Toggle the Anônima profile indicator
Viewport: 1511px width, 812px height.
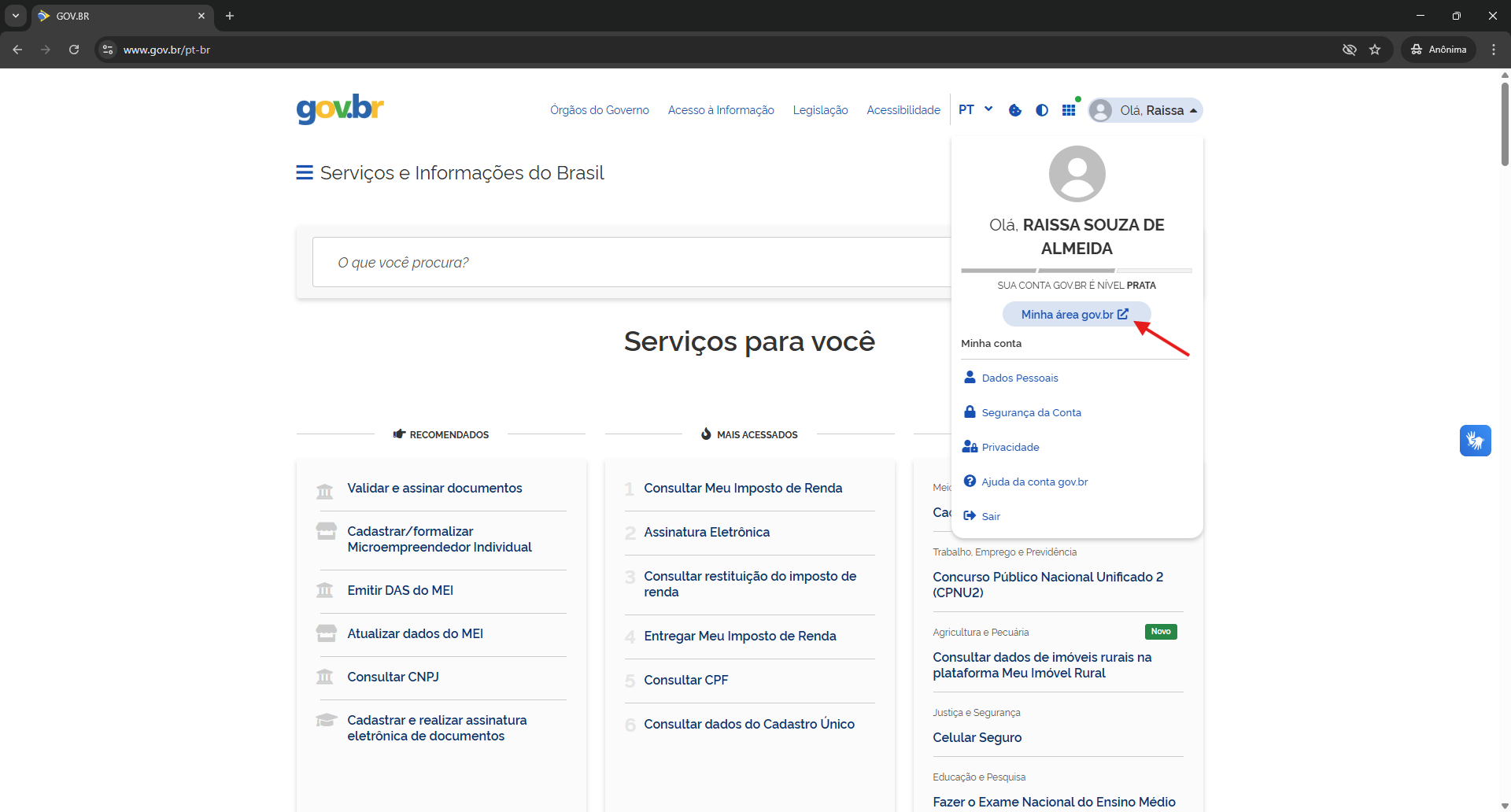tap(1438, 49)
